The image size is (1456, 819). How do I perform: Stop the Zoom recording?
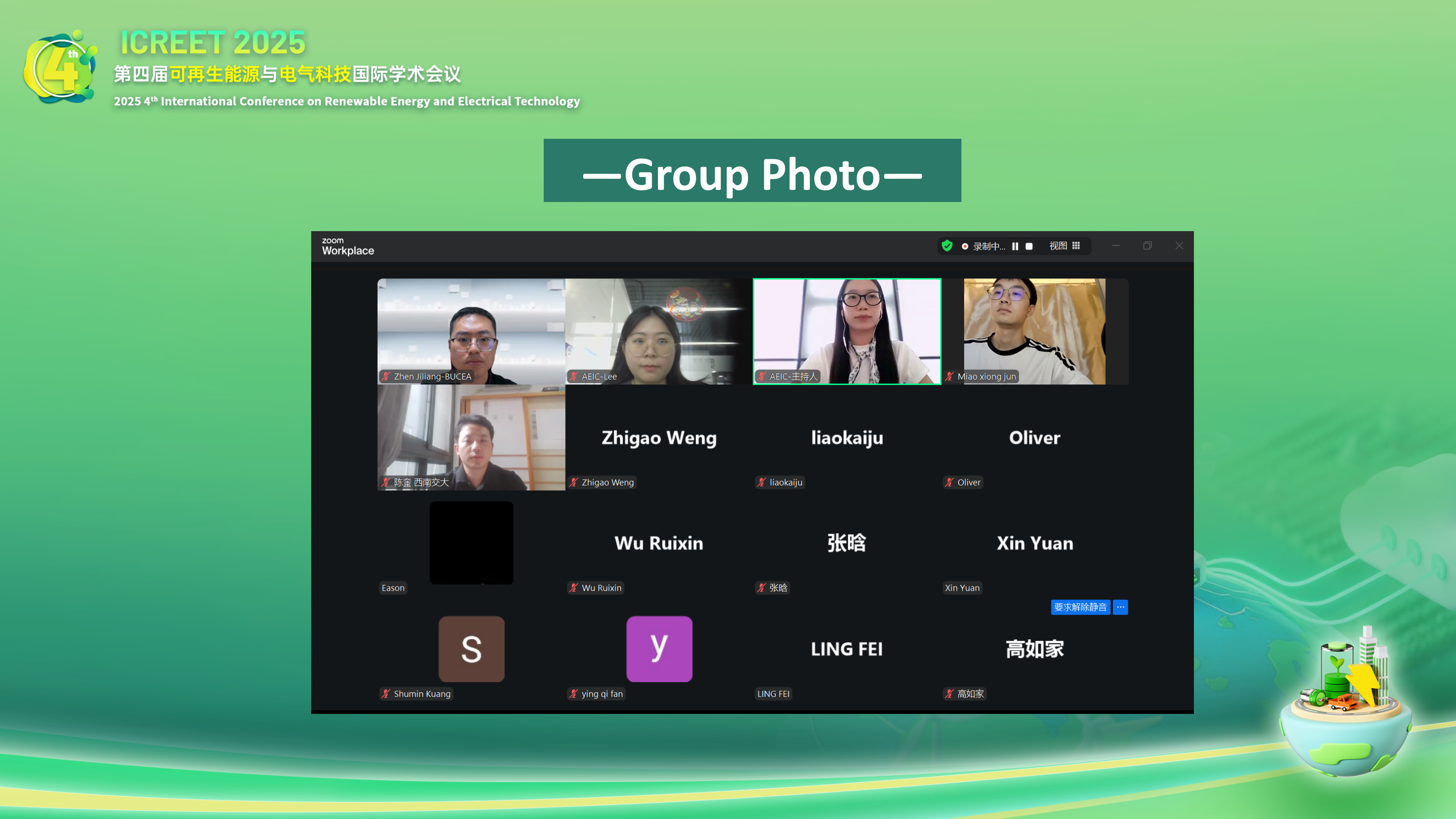tap(1029, 247)
